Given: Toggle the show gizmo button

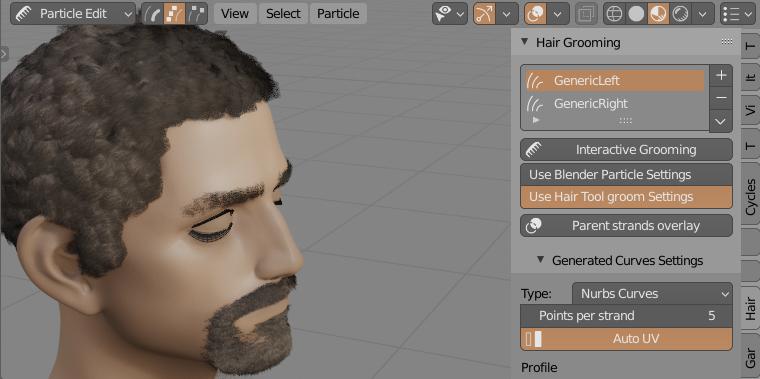Looking at the screenshot, I should [484, 14].
